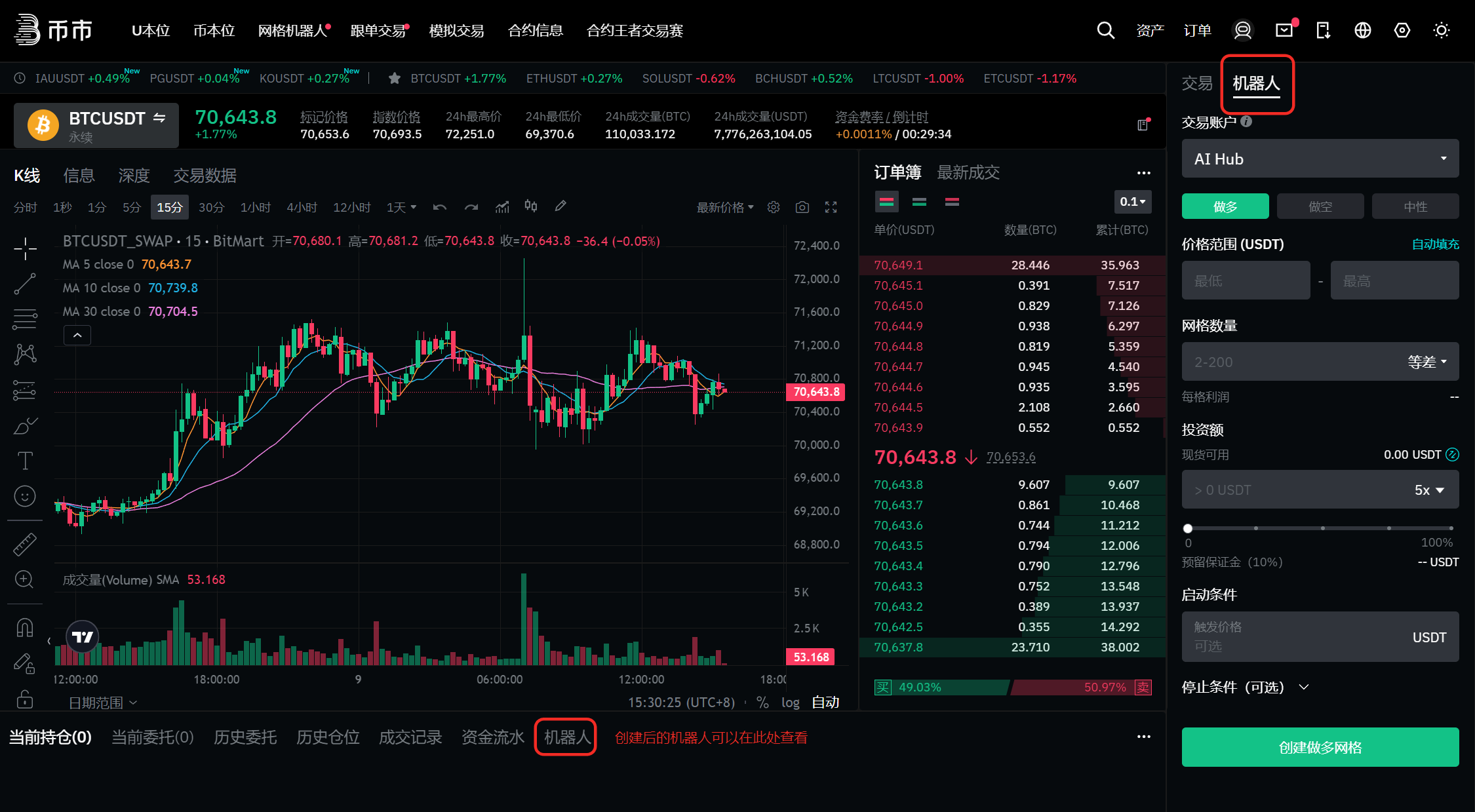Open indicators icon in chart toolbar
This screenshot has height=812, width=1475.
[502, 207]
